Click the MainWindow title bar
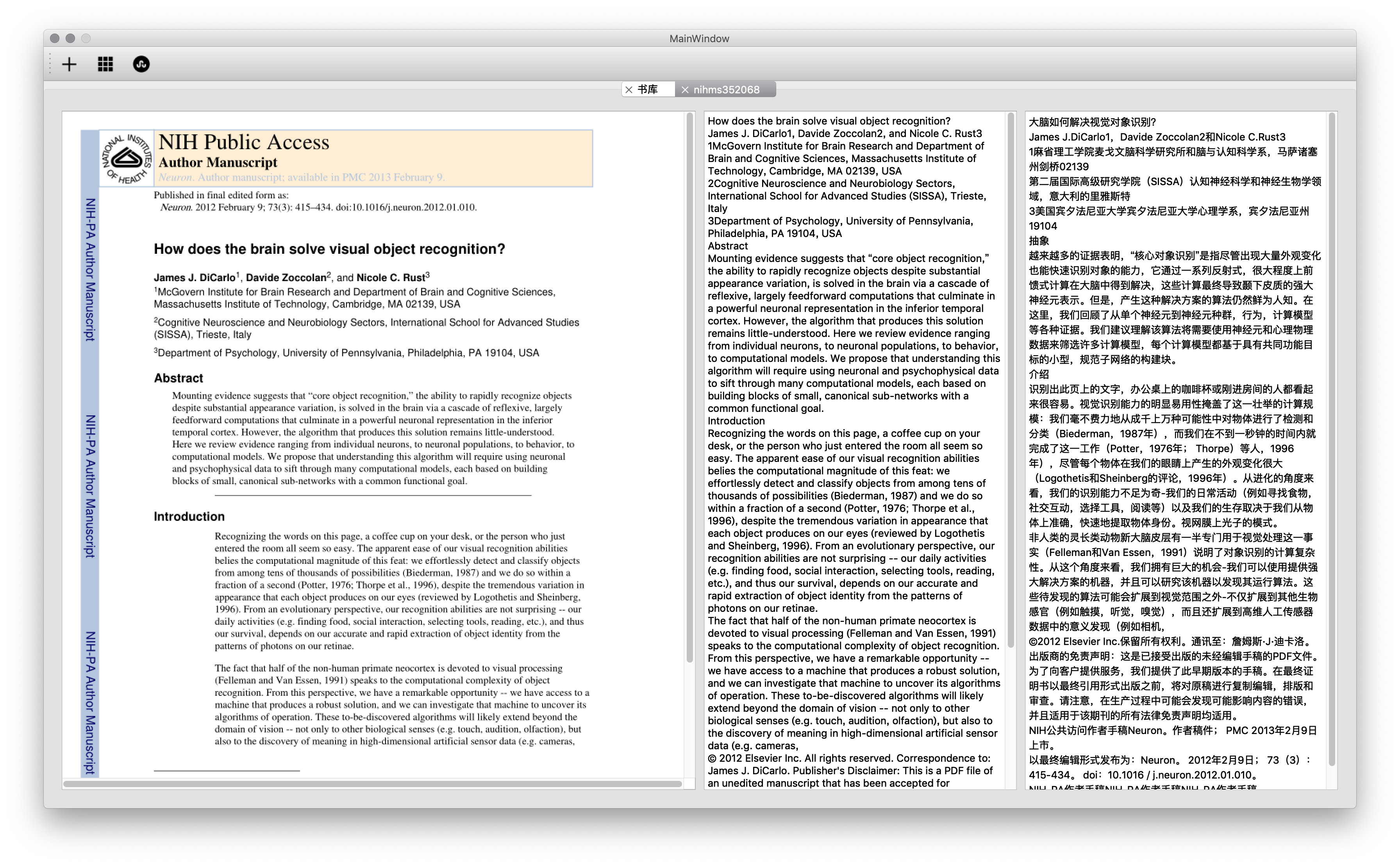 699,38
